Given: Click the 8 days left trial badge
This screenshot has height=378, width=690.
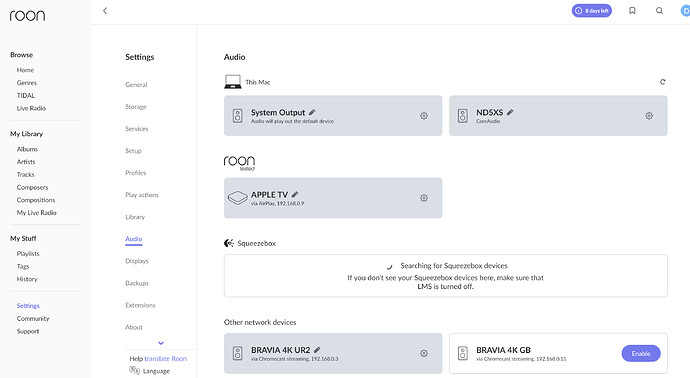Looking at the screenshot, I should pos(592,11).
